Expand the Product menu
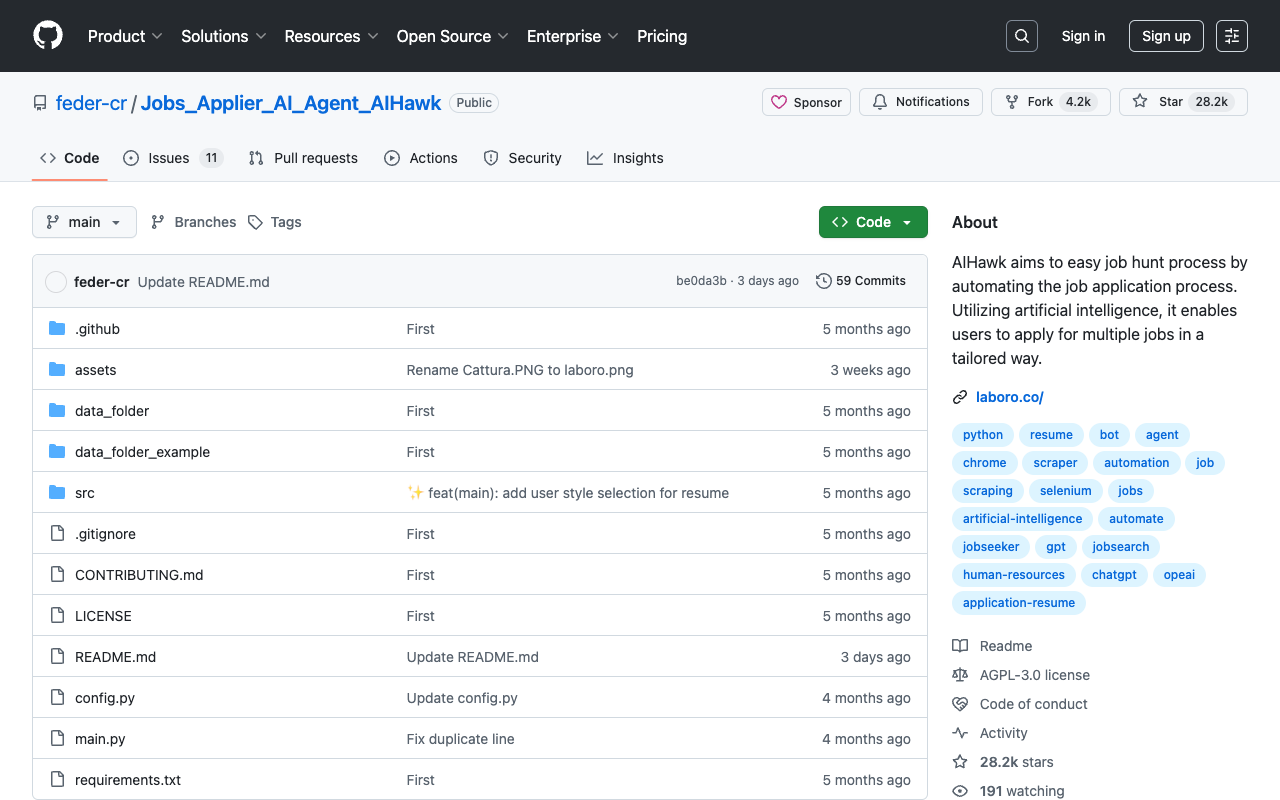 pyautogui.click(x=125, y=36)
